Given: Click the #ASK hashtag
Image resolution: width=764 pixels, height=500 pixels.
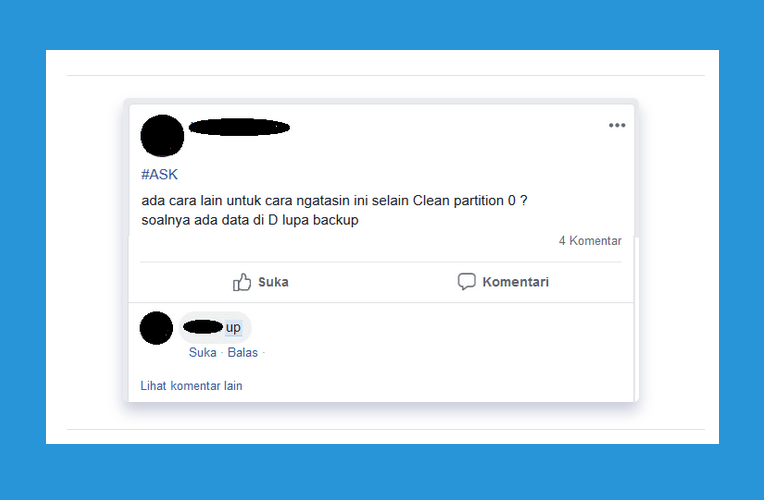Looking at the screenshot, I should click(159, 174).
